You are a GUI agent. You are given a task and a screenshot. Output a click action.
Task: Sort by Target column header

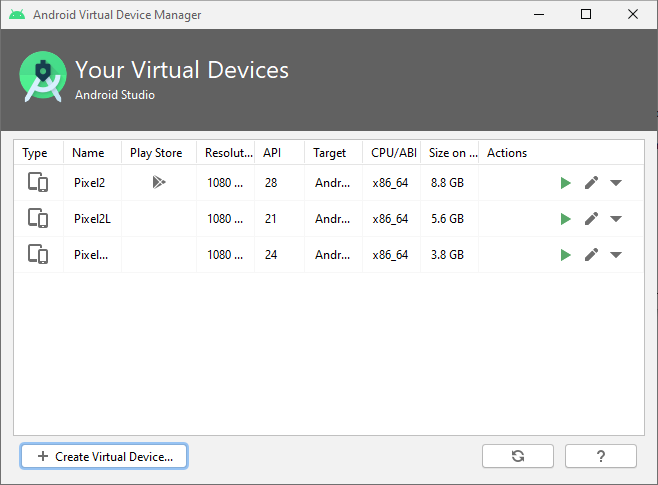coord(334,153)
